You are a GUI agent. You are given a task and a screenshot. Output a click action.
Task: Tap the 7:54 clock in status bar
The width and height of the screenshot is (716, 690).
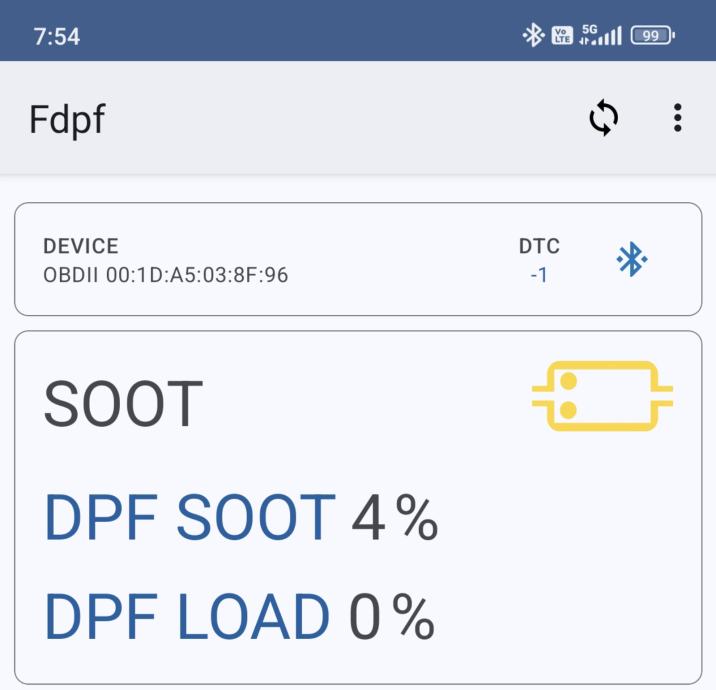coord(57,36)
